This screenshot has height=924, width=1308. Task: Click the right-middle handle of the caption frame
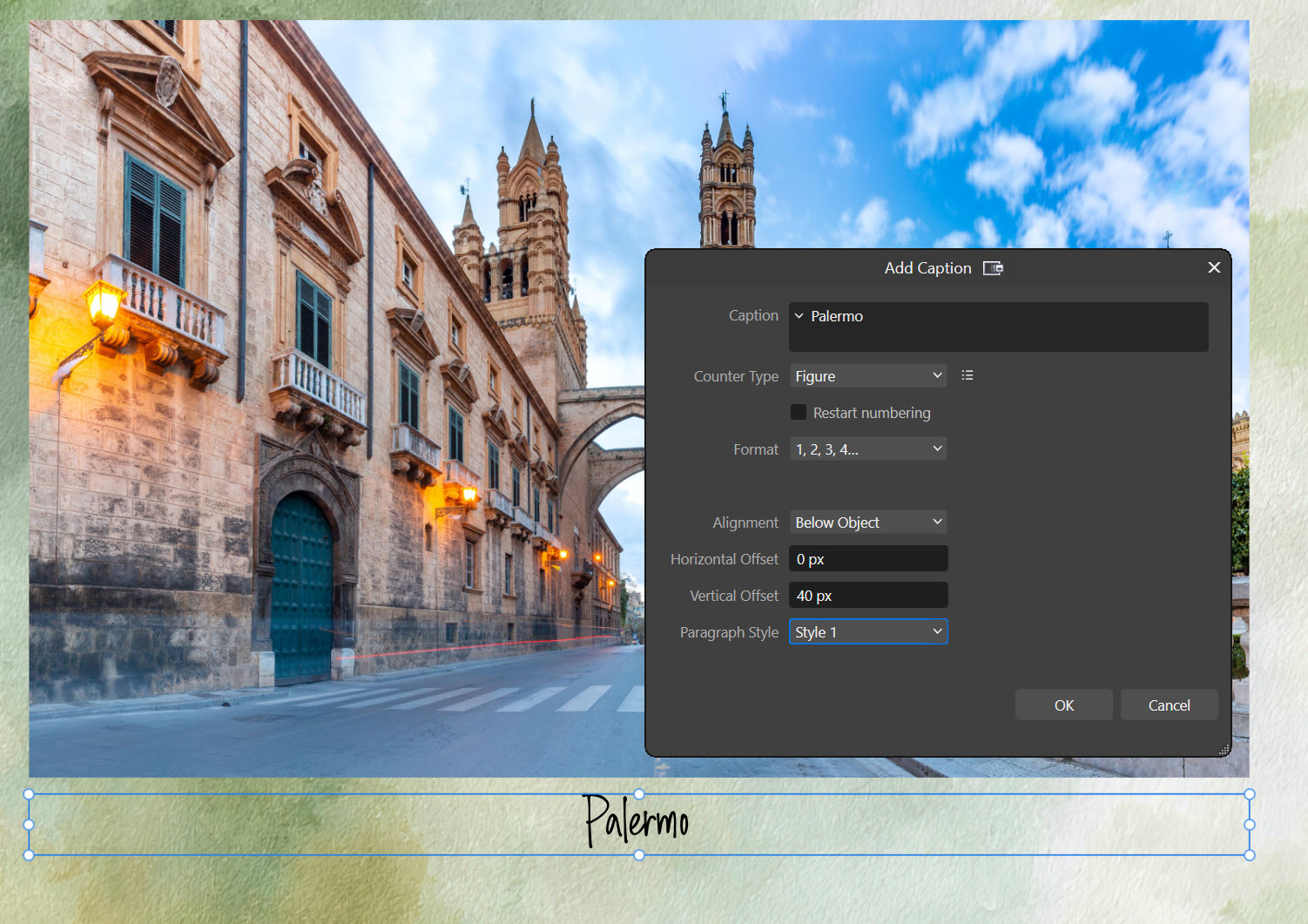tap(1250, 825)
